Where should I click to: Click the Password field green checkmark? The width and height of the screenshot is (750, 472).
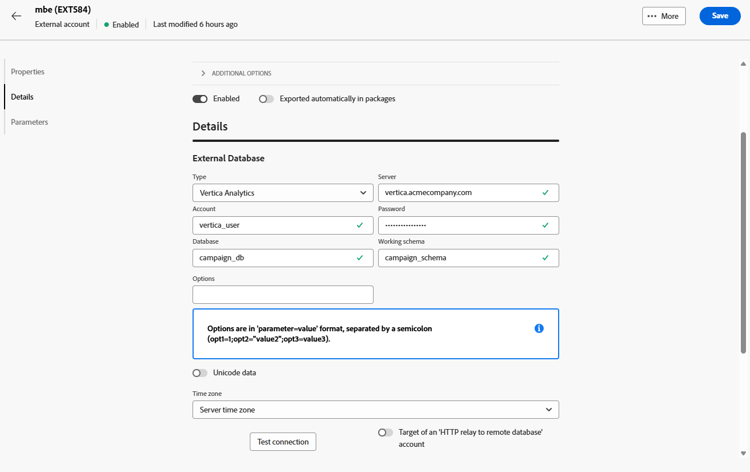click(545, 225)
